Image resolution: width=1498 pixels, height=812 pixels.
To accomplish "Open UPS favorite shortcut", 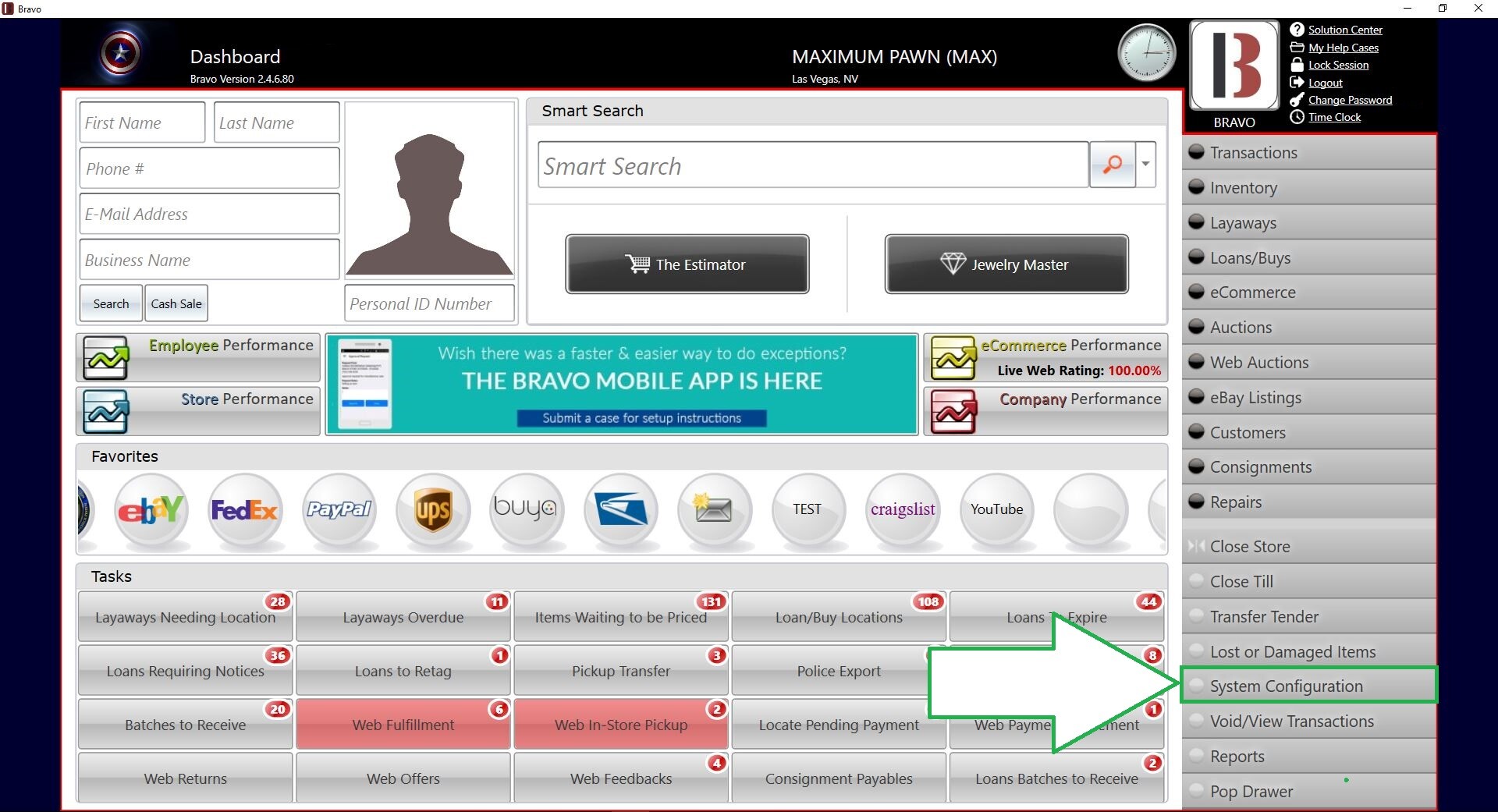I will [x=433, y=510].
